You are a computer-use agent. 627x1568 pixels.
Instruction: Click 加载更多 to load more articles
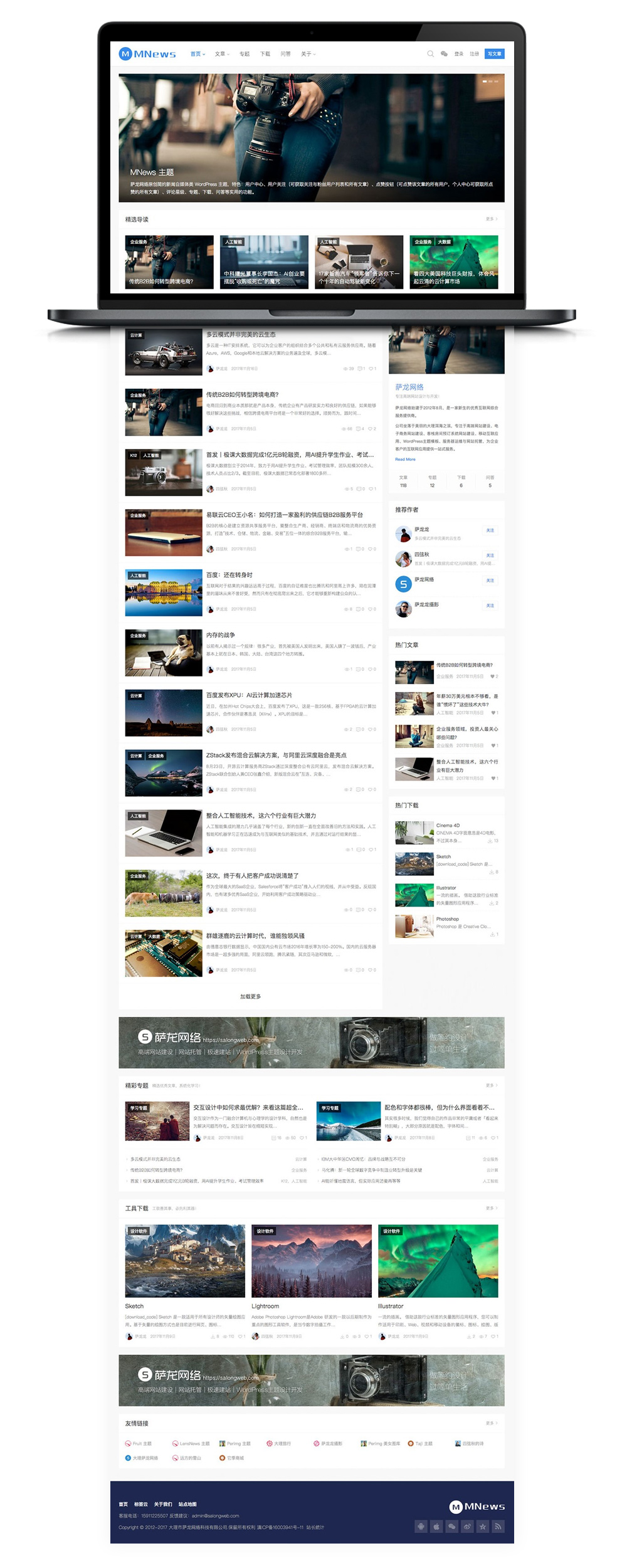[x=250, y=996]
